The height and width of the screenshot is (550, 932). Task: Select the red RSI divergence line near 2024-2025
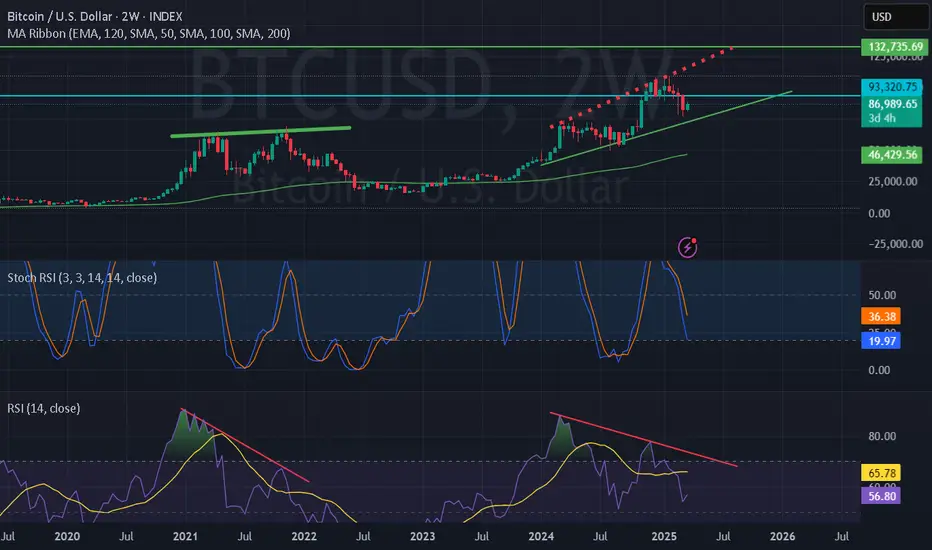point(644,439)
